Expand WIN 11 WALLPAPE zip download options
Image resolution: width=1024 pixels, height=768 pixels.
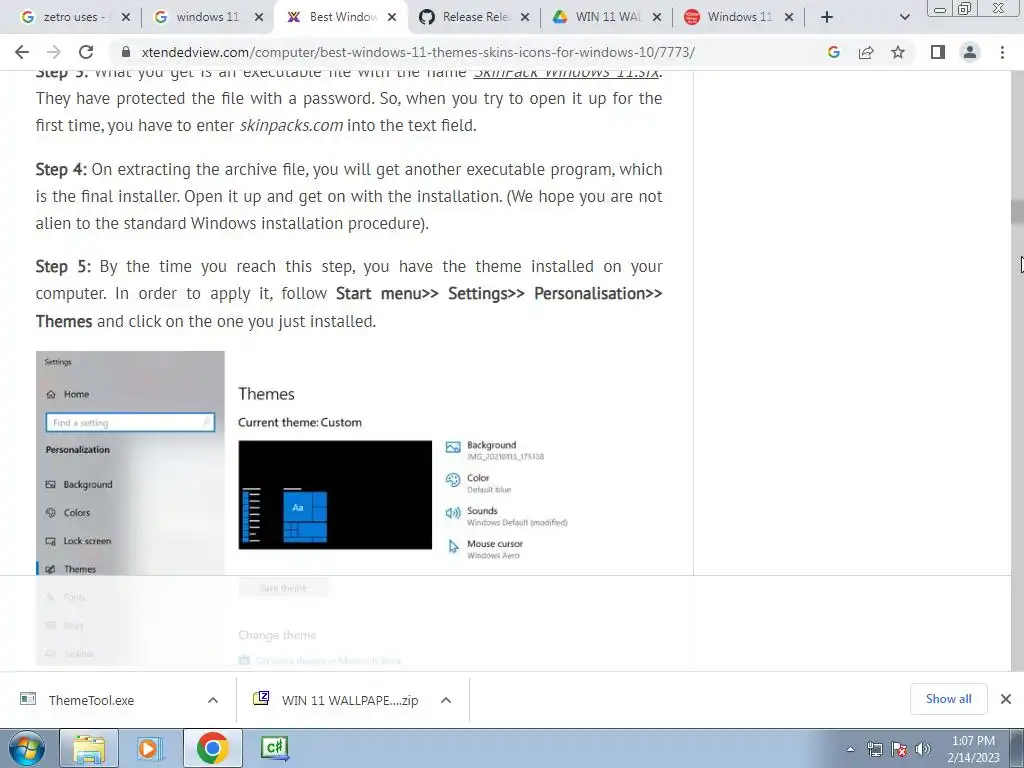point(446,700)
